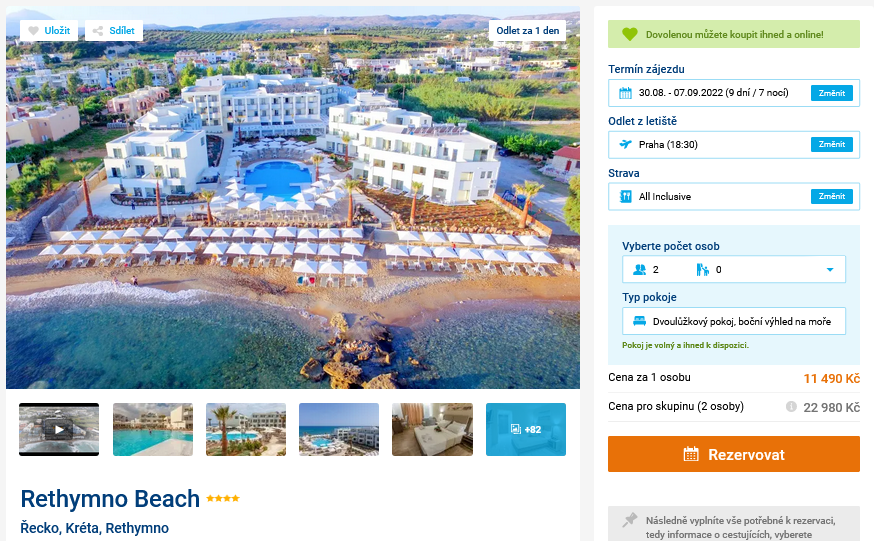
Task: Open the Dvoulůžkový pokoj room type selector
Action: pos(734,321)
